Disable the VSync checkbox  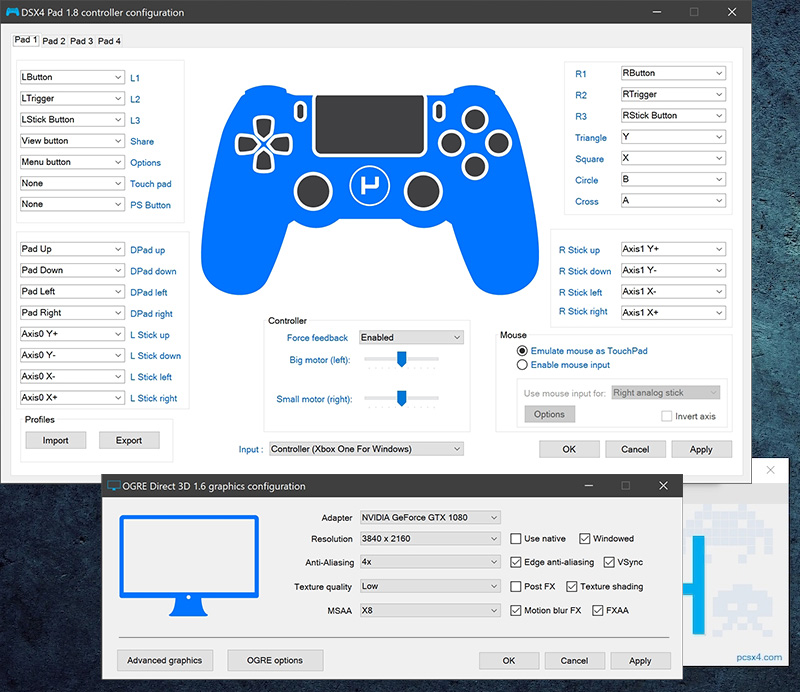[609, 562]
